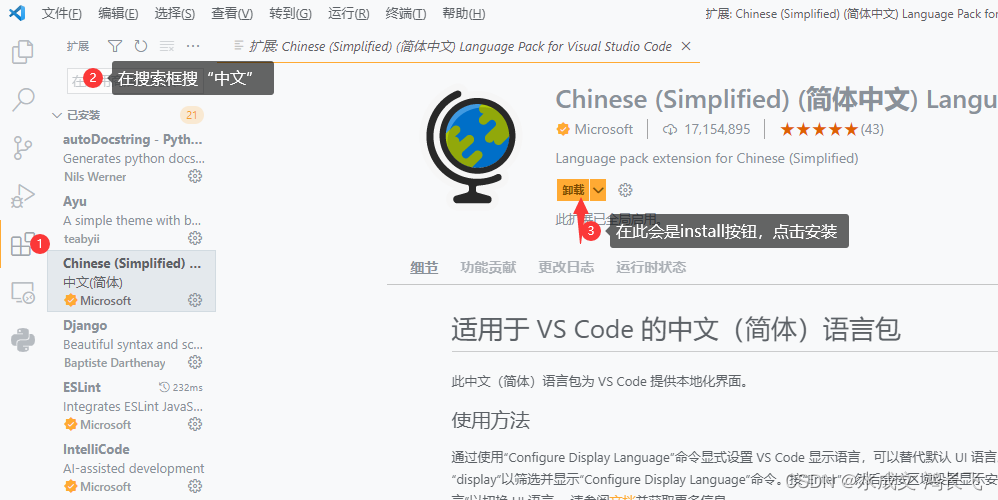Open the 选择(S) menu

pos(175,13)
